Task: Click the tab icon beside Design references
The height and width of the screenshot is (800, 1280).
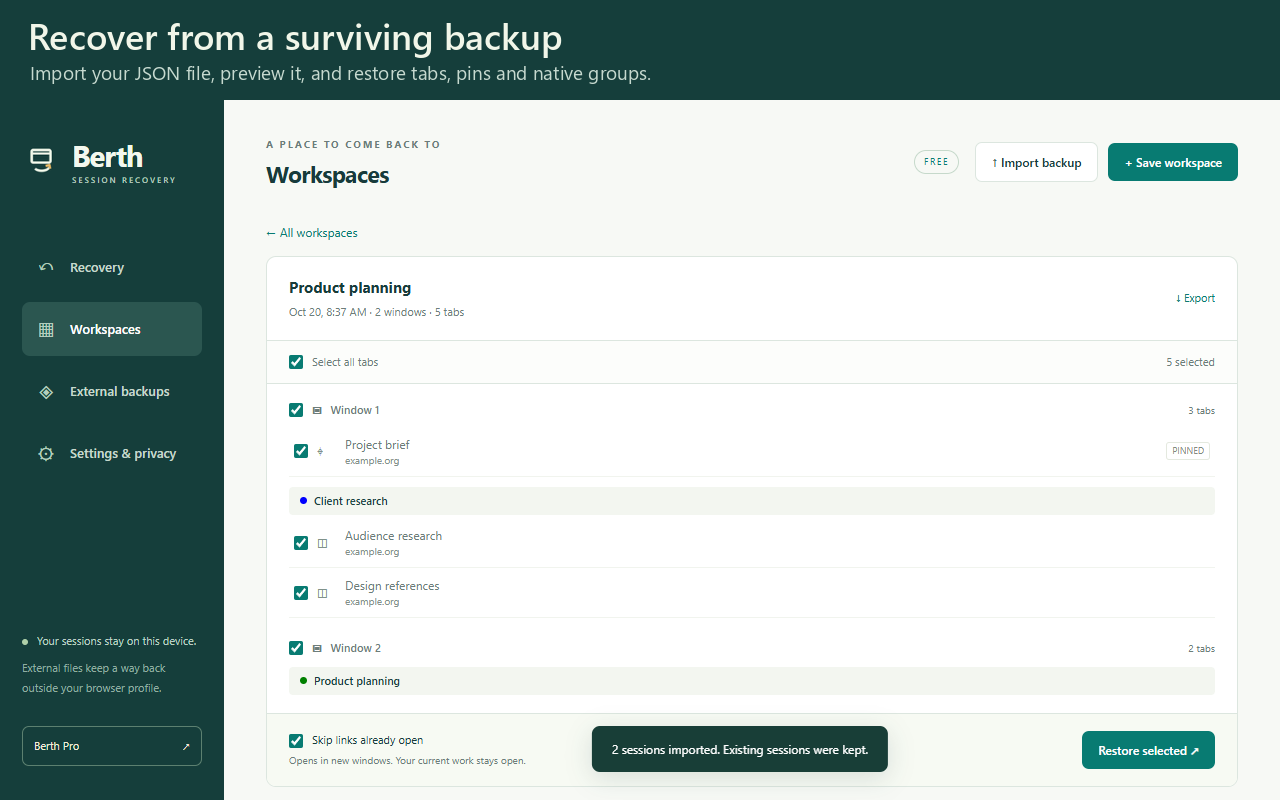Action: pos(322,593)
